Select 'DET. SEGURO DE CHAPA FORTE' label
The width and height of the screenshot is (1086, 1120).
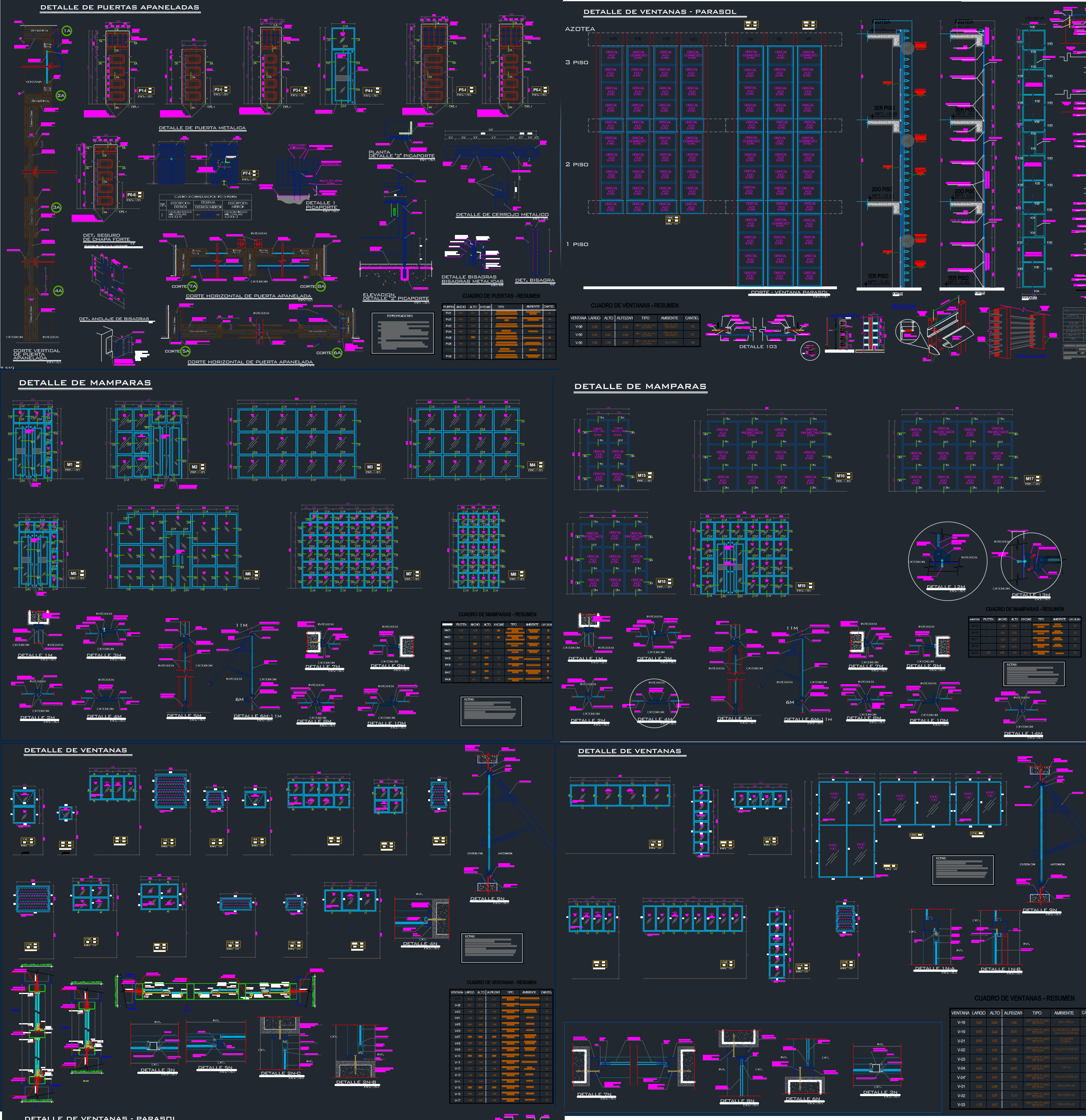point(107,237)
